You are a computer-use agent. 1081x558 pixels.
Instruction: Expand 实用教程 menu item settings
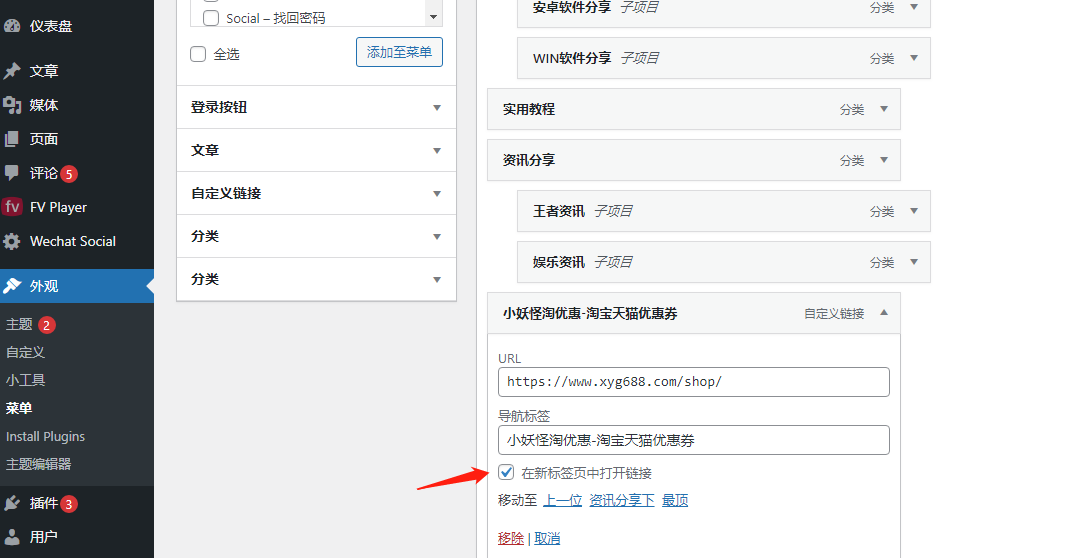coord(884,109)
